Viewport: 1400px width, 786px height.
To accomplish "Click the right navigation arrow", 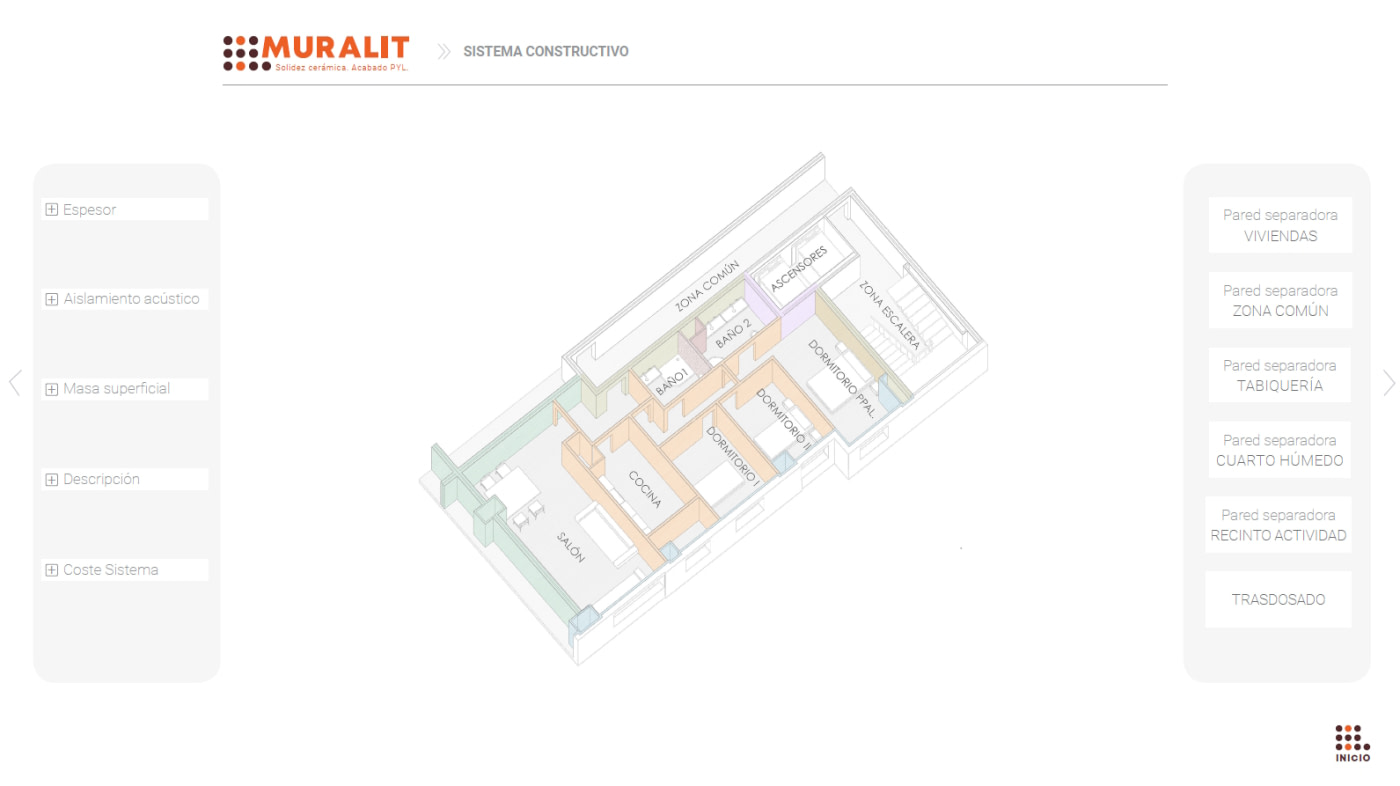I will tap(1388, 383).
